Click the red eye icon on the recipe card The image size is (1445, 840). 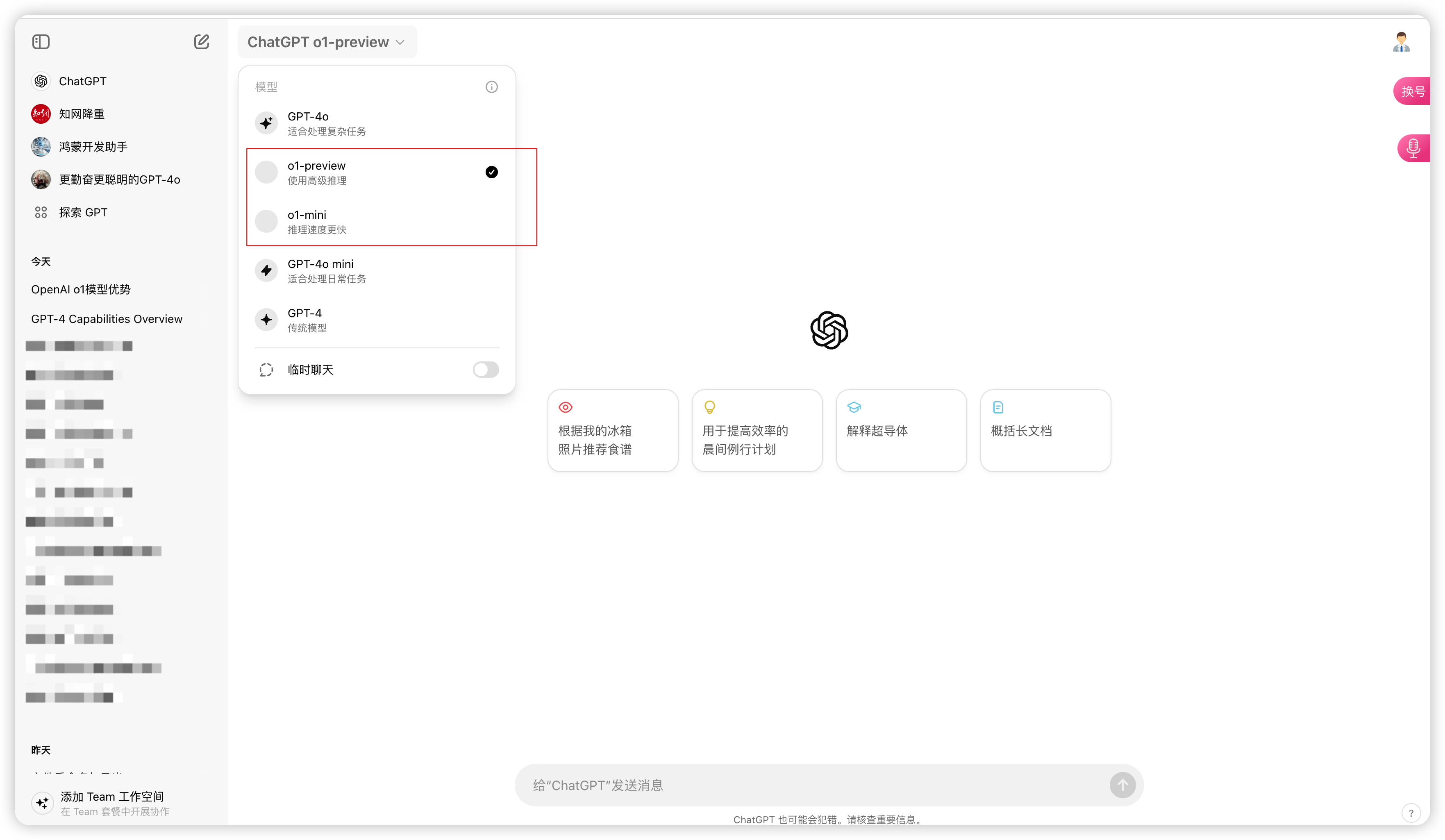coord(566,407)
